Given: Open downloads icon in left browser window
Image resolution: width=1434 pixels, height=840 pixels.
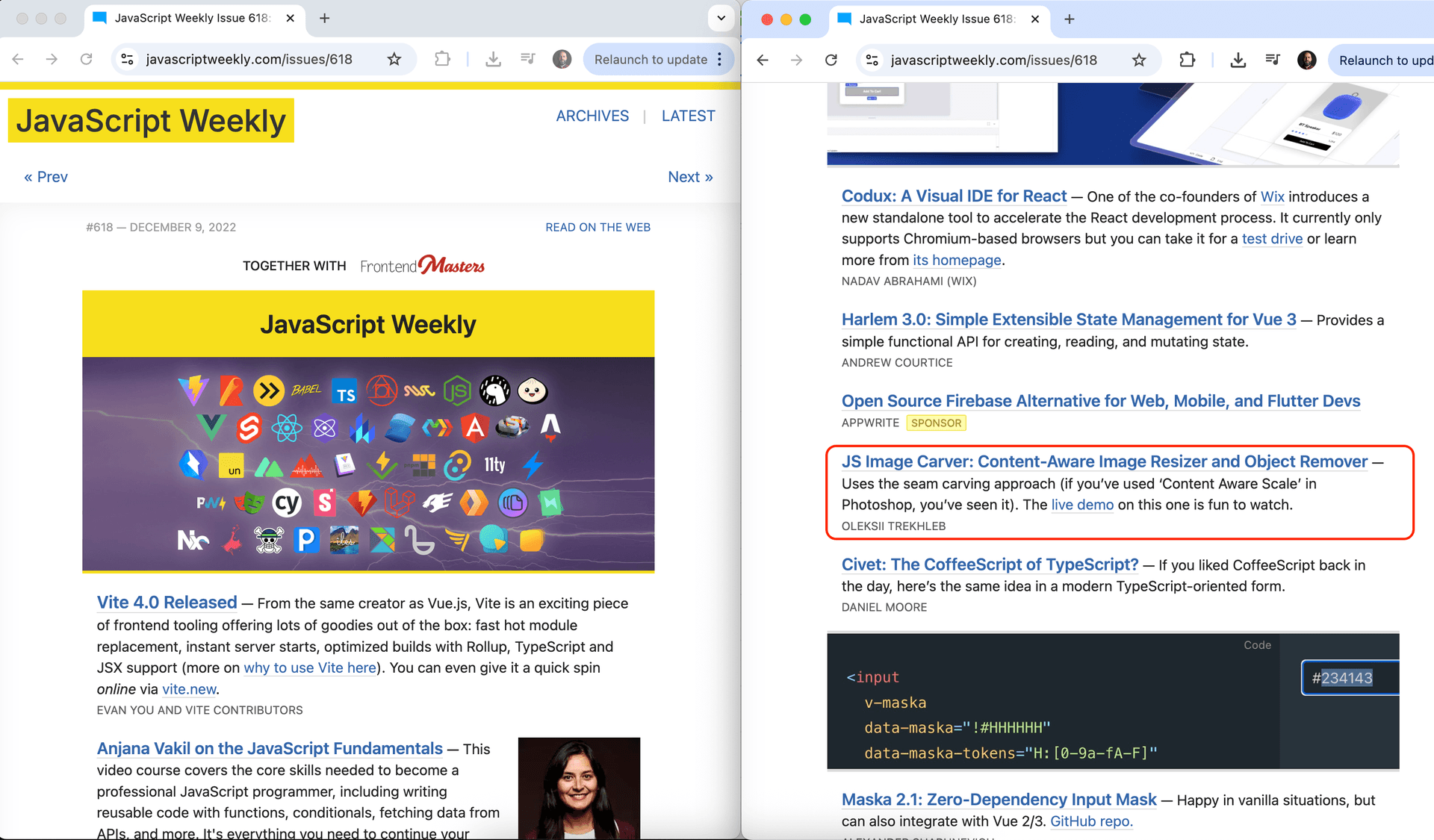Looking at the screenshot, I should pyautogui.click(x=493, y=59).
